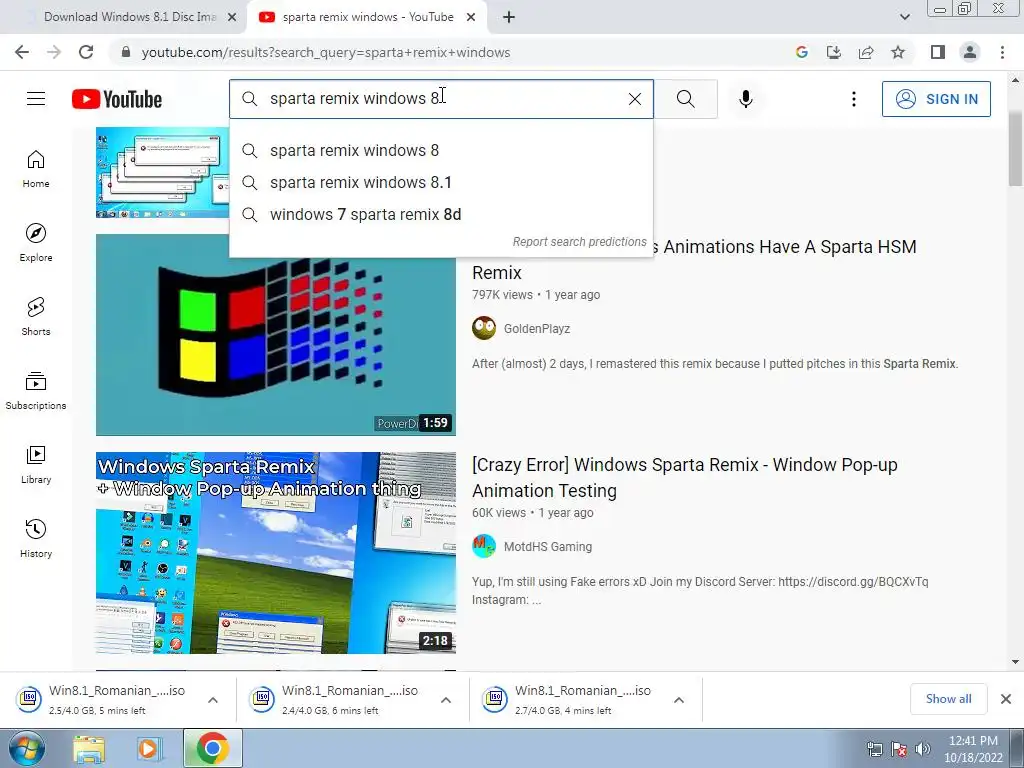Image resolution: width=1024 pixels, height=768 pixels.
Task: Click the taskbar clock showing 12:41 PM
Action: coord(973,749)
